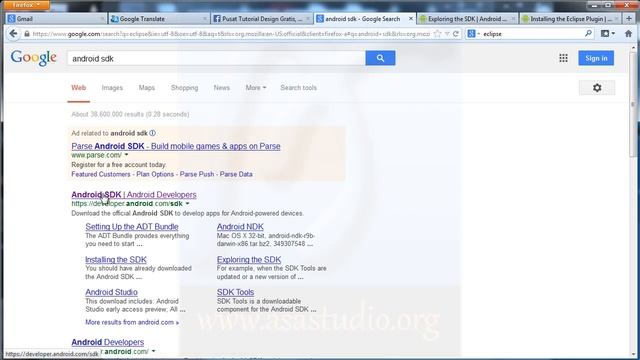Switch to the Google Translate tab

159,19
